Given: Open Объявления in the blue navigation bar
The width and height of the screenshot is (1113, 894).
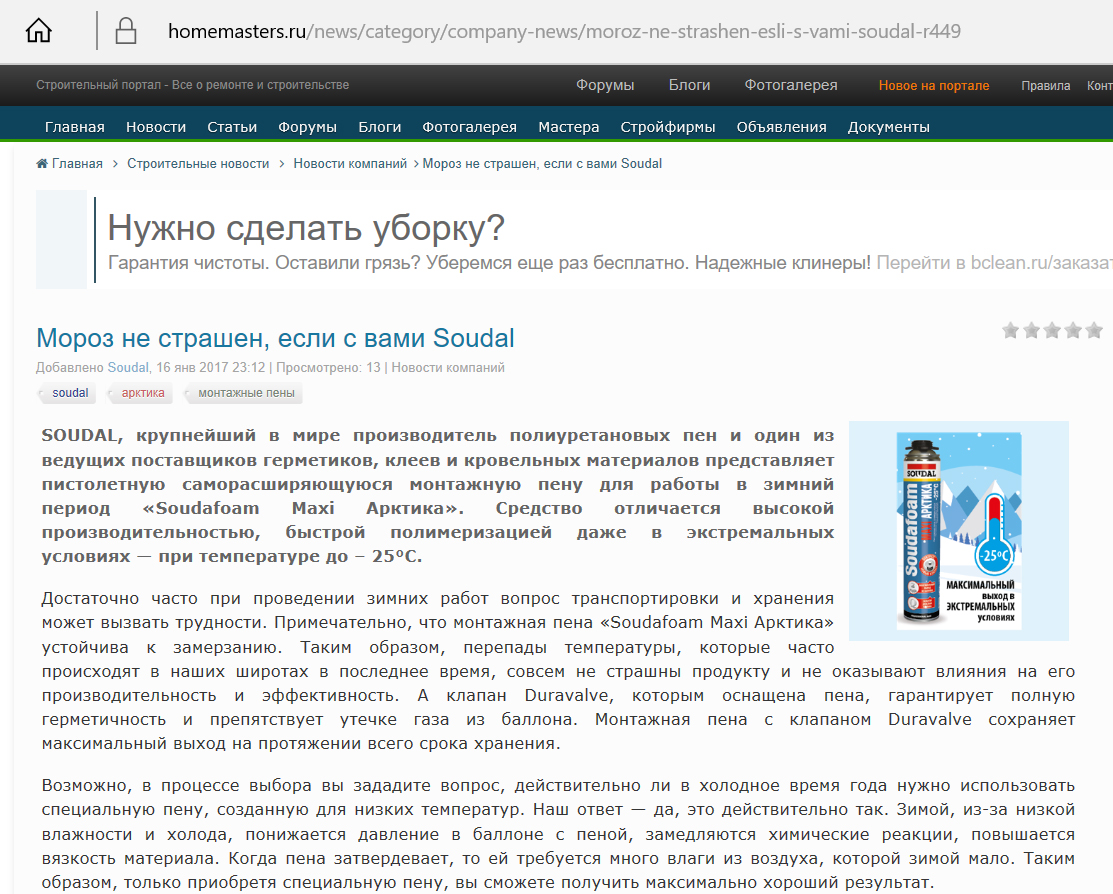Looking at the screenshot, I should [782, 127].
